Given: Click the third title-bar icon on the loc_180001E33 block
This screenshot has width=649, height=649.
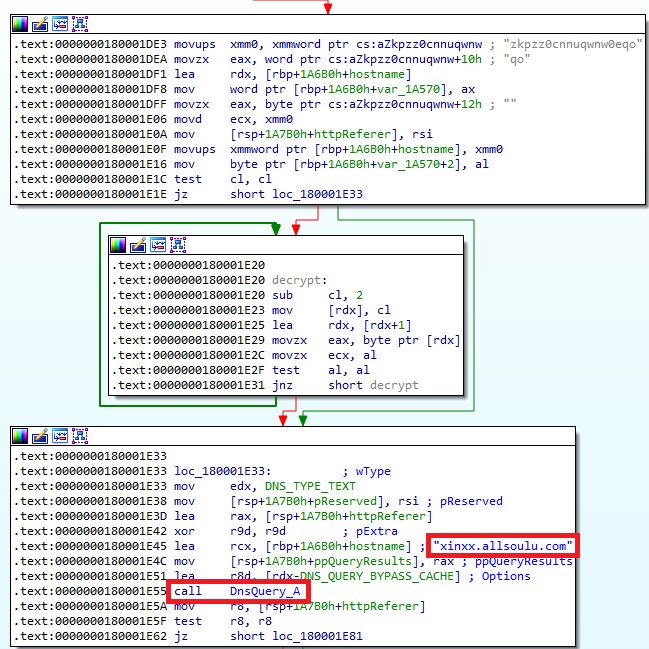Looking at the screenshot, I should (60, 436).
